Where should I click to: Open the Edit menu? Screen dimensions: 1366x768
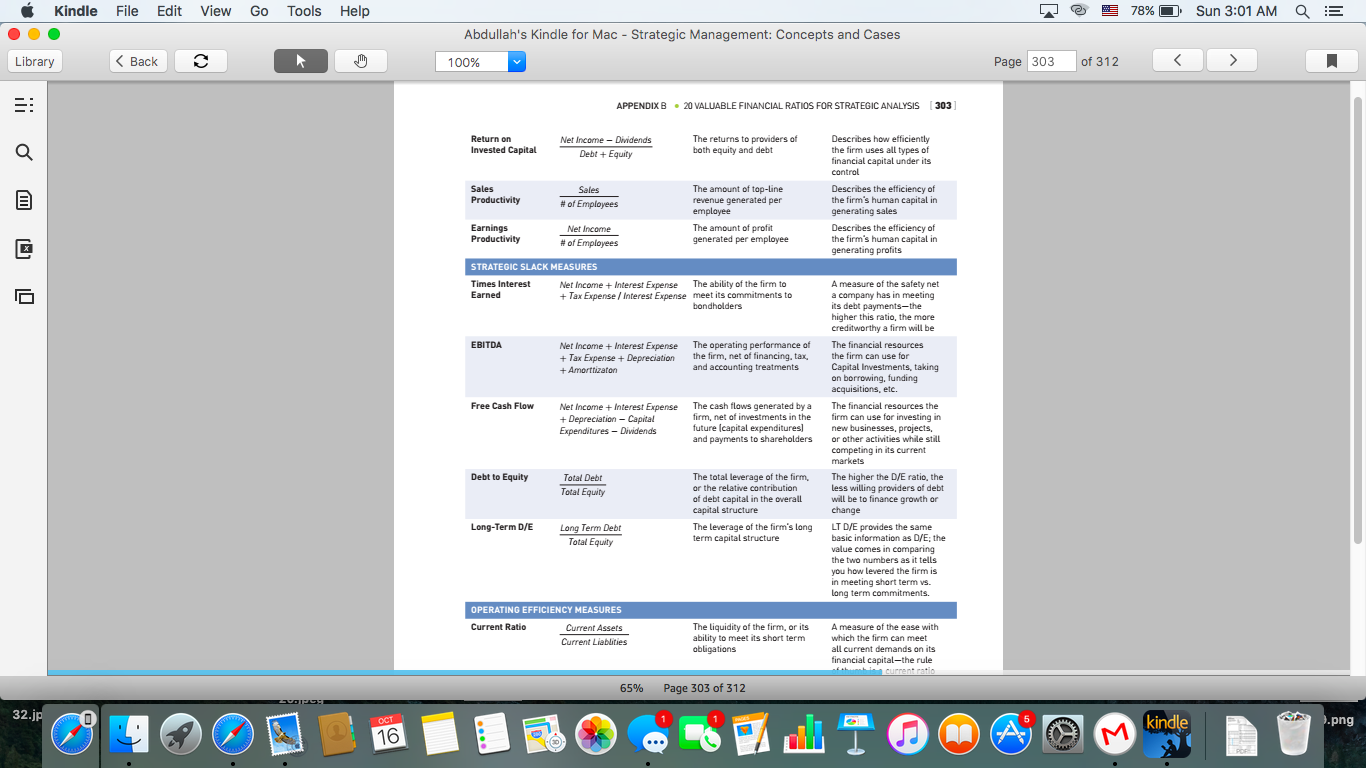(169, 11)
